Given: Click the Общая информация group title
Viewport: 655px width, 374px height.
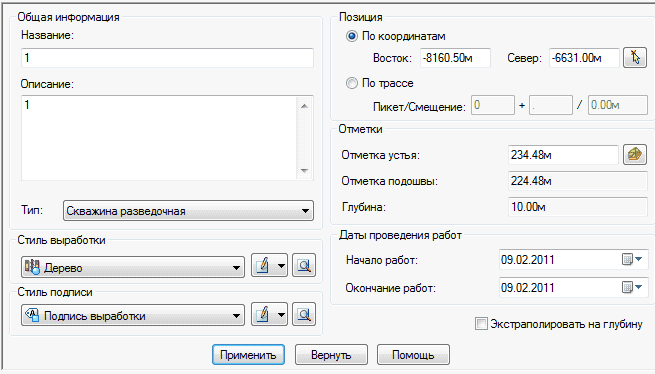Looking at the screenshot, I should (x=69, y=17).
